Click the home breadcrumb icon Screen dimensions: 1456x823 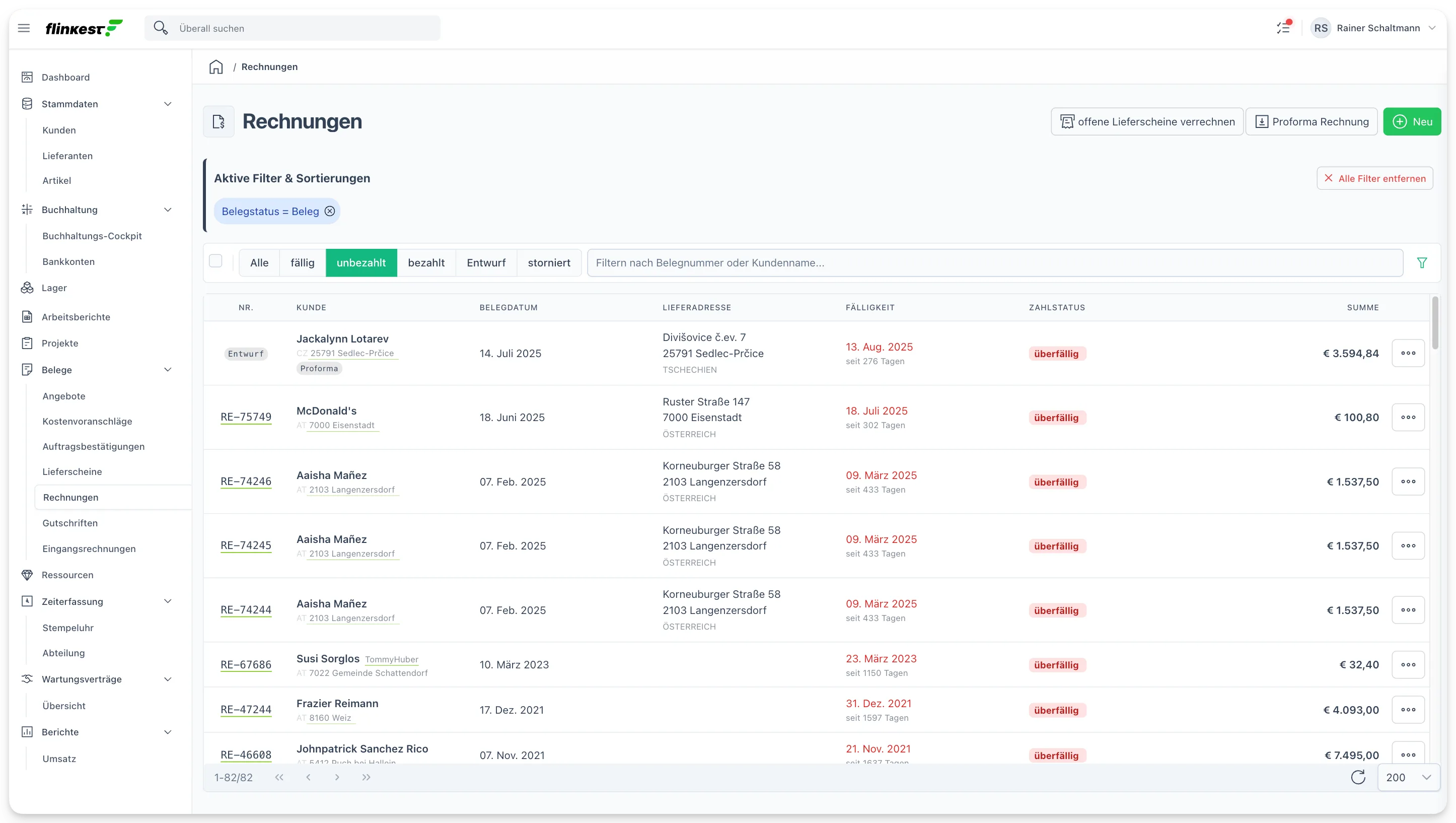[216, 67]
